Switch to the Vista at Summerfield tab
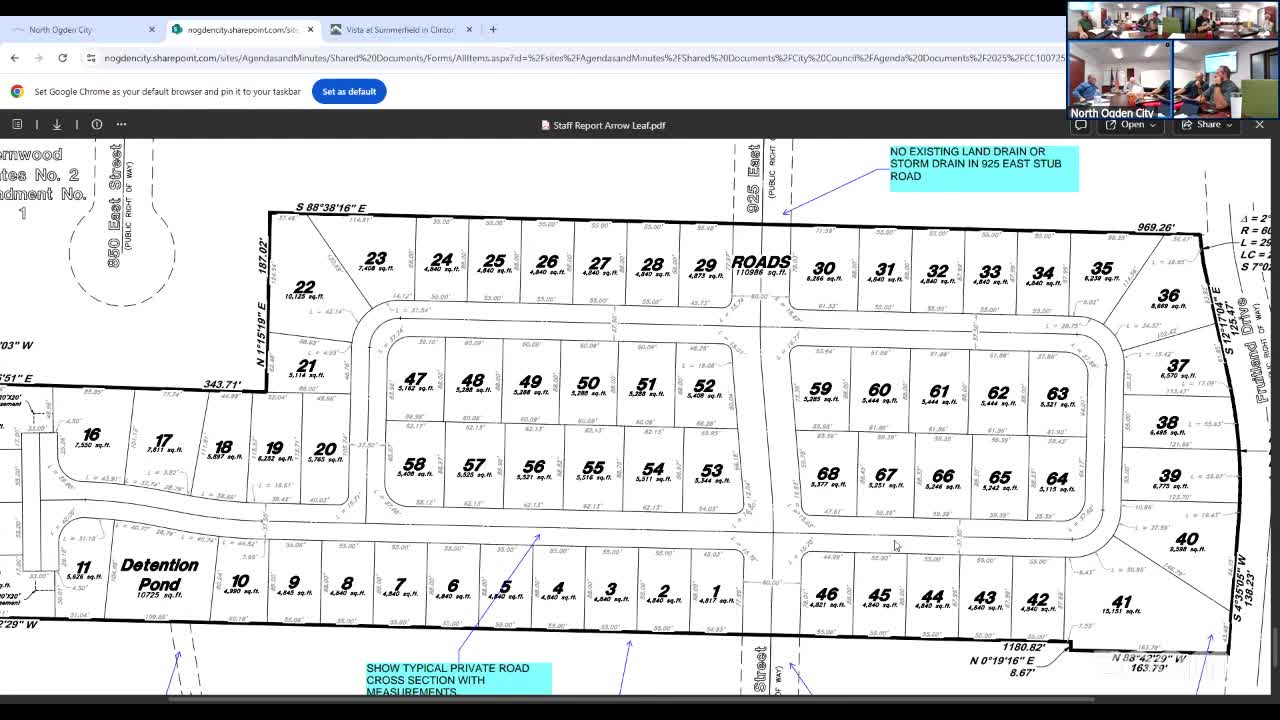The width and height of the screenshot is (1280, 720). (400, 29)
